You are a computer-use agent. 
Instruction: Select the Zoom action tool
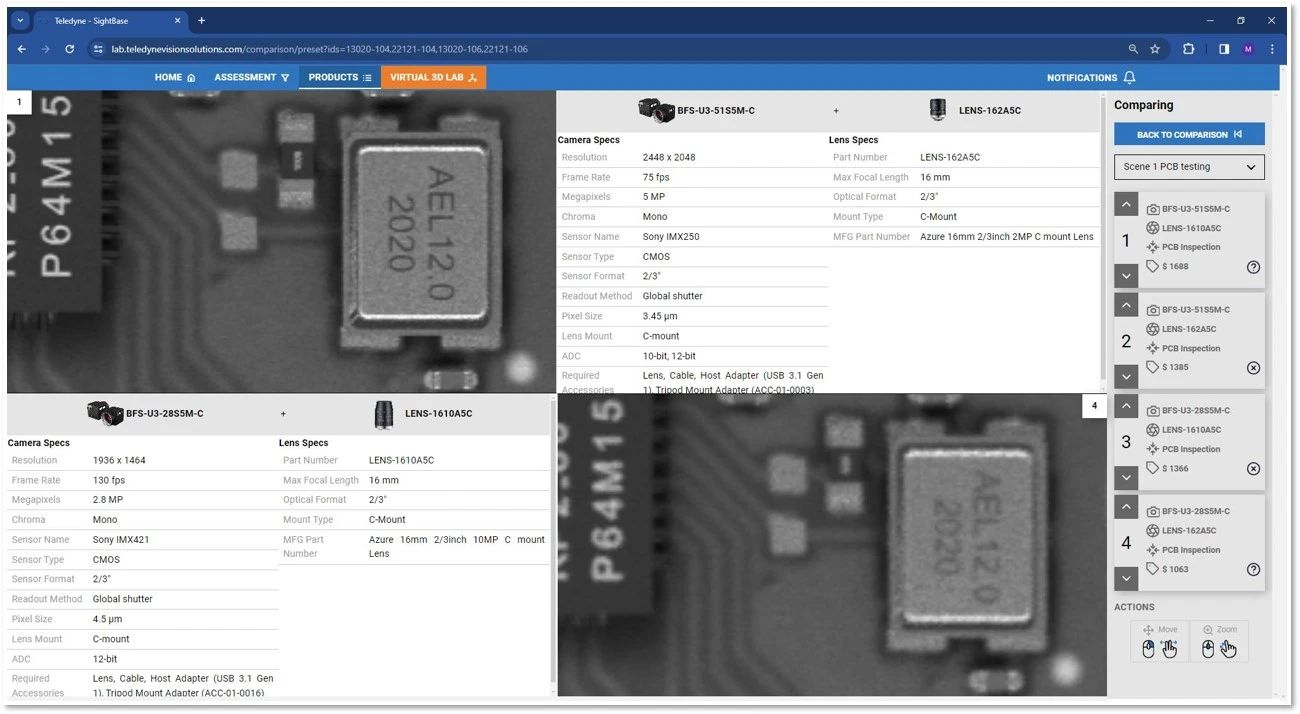(1219, 642)
